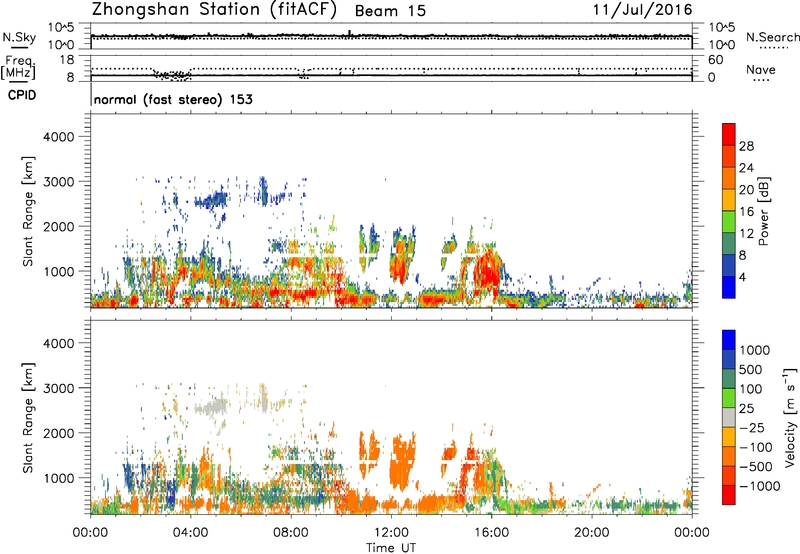
Task: Click the '4000' tick on power panel
Action: coord(58,137)
